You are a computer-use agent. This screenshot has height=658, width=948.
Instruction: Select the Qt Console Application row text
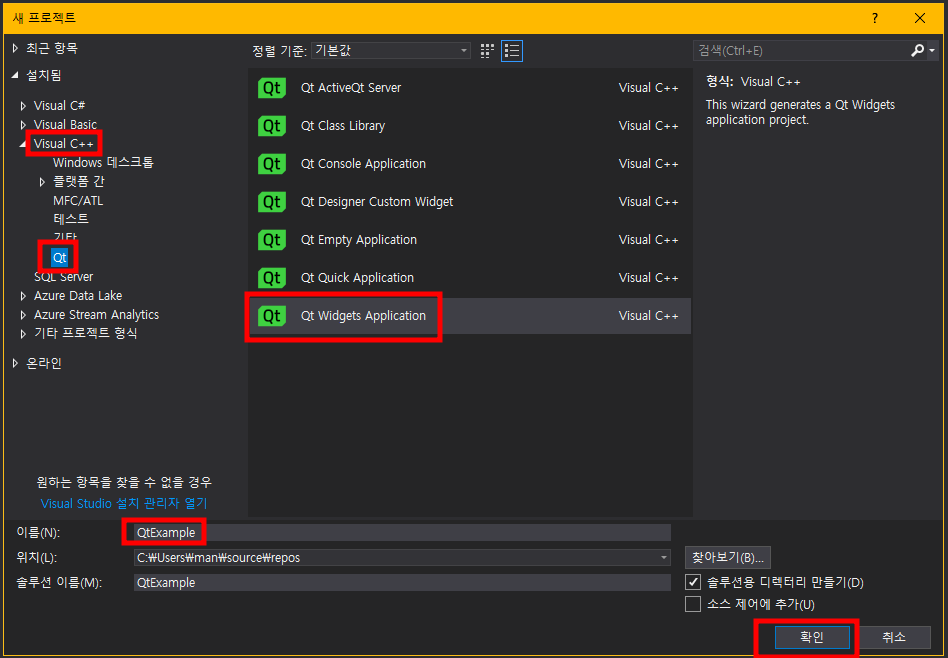pos(363,164)
